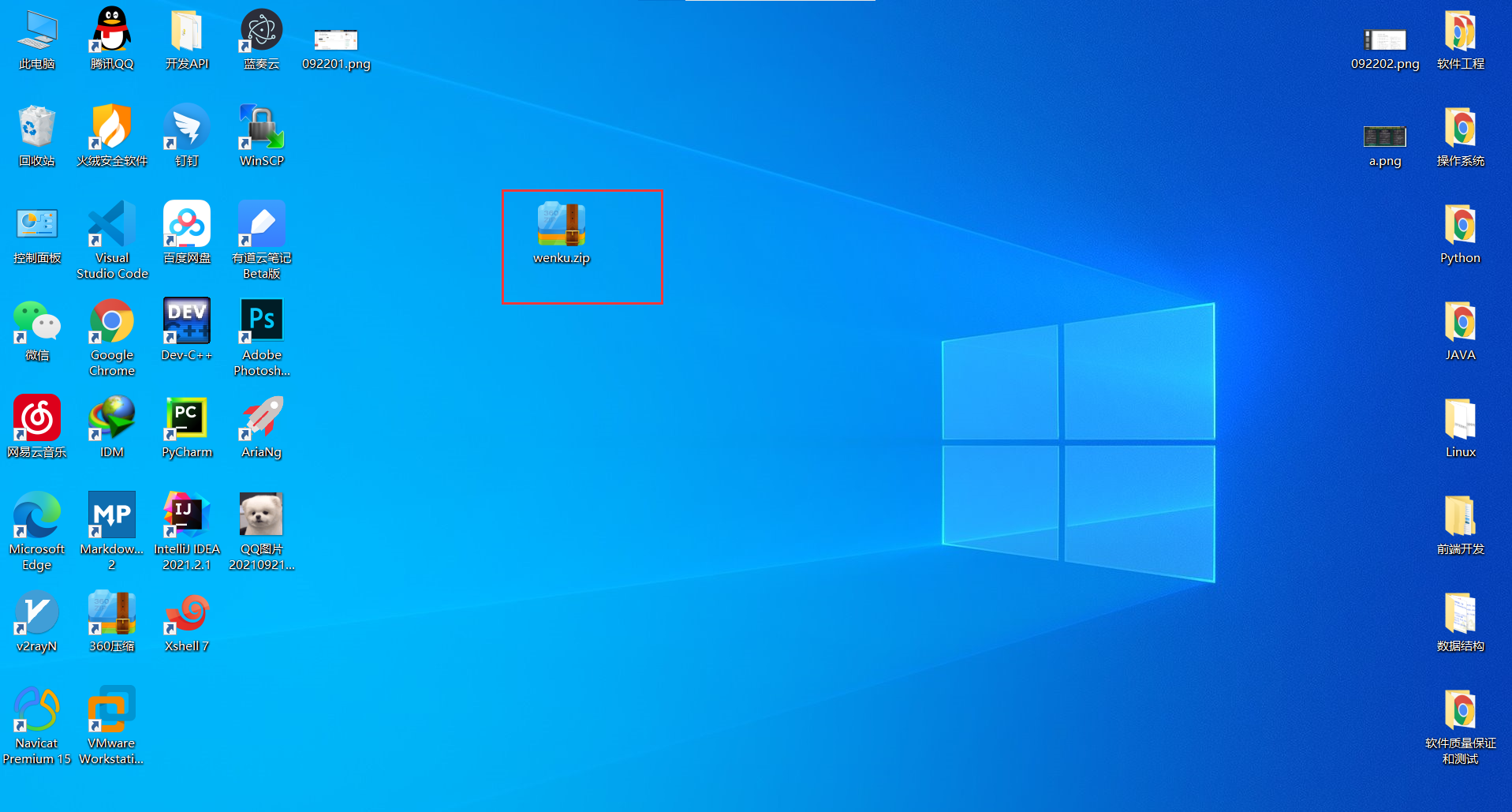1512x812 pixels.
Task: Open IntelliJ IDEA 2021.2.1
Action: tap(186, 515)
